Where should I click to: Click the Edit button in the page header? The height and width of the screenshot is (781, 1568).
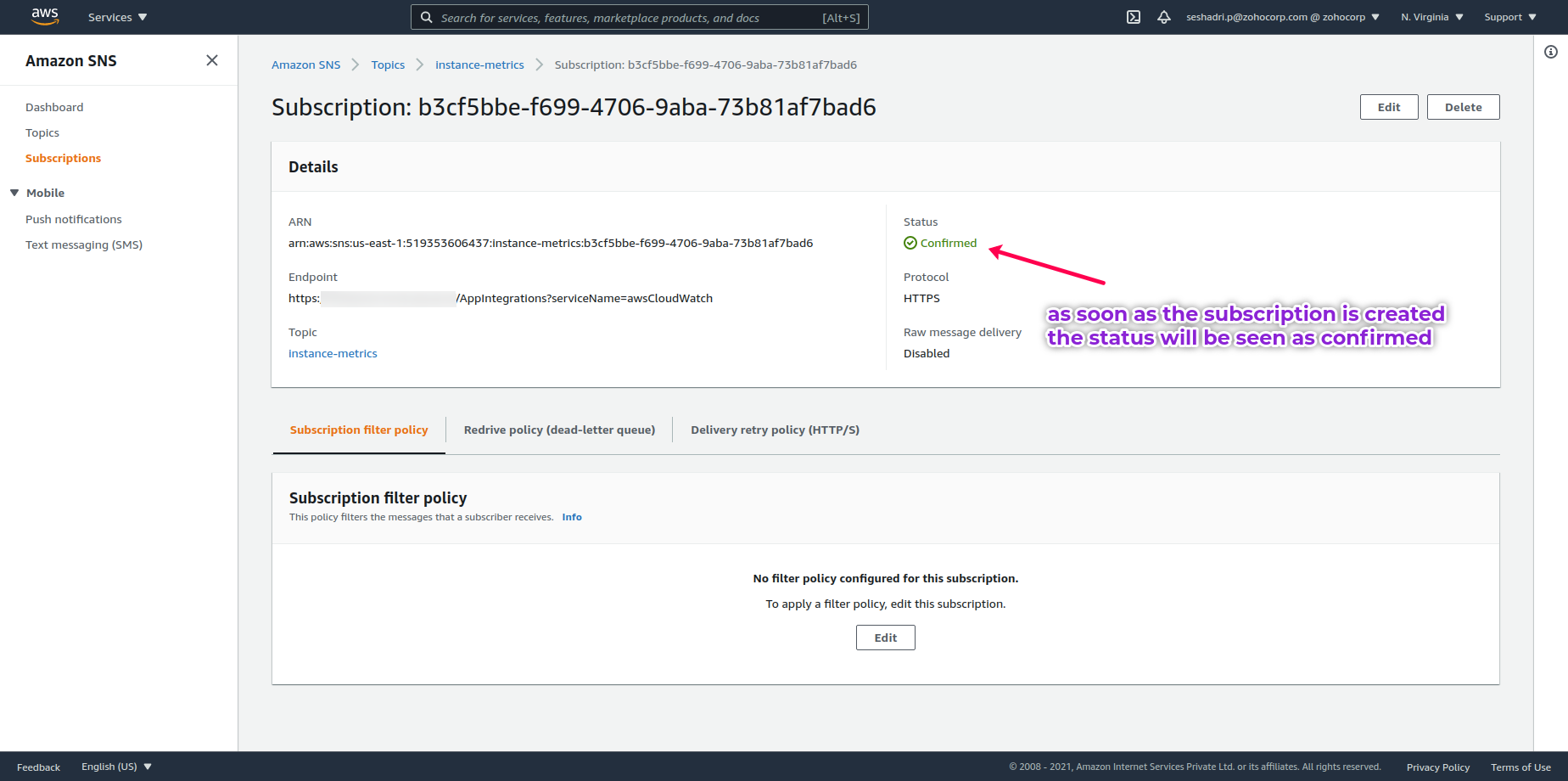click(1389, 107)
